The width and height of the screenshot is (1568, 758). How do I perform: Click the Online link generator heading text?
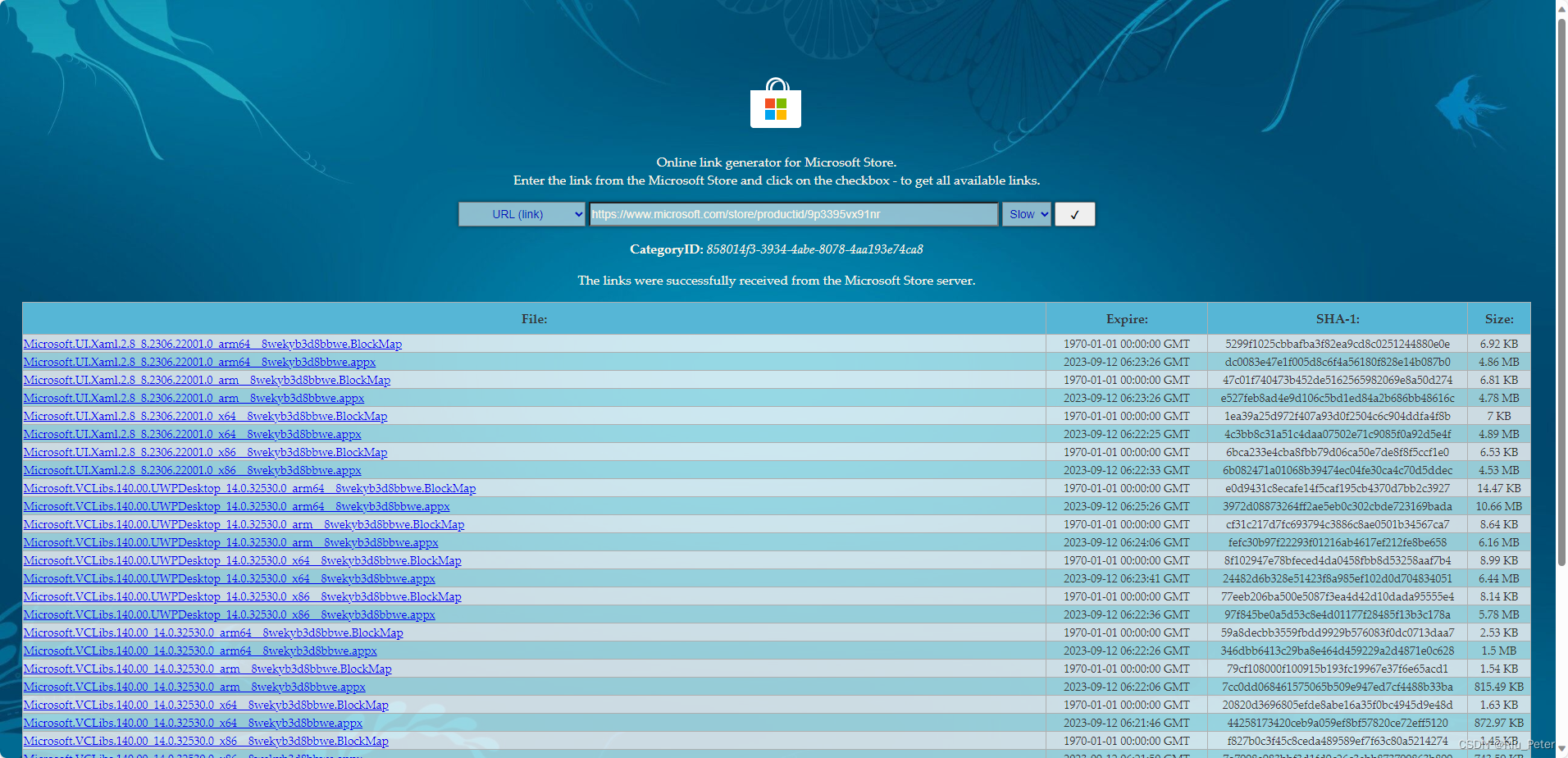[776, 162]
